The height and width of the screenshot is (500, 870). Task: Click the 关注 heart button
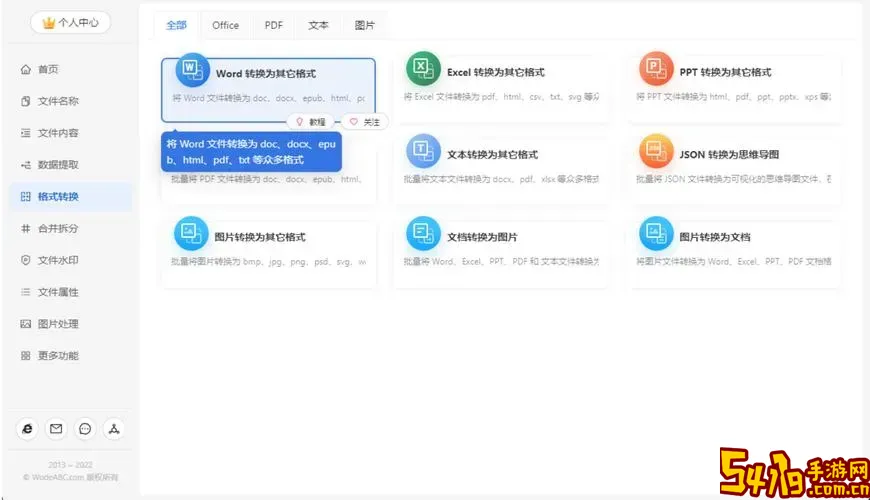tap(365, 122)
